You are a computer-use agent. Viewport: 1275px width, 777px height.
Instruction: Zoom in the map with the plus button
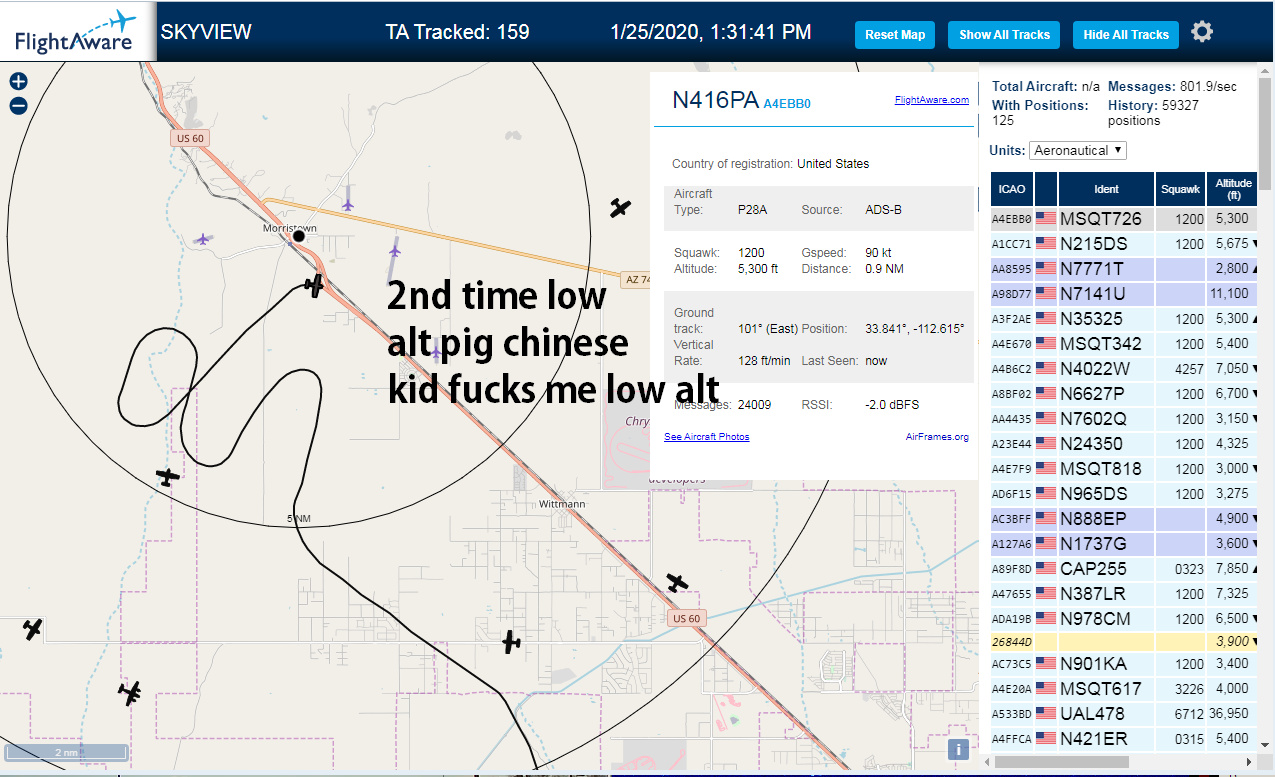point(18,82)
